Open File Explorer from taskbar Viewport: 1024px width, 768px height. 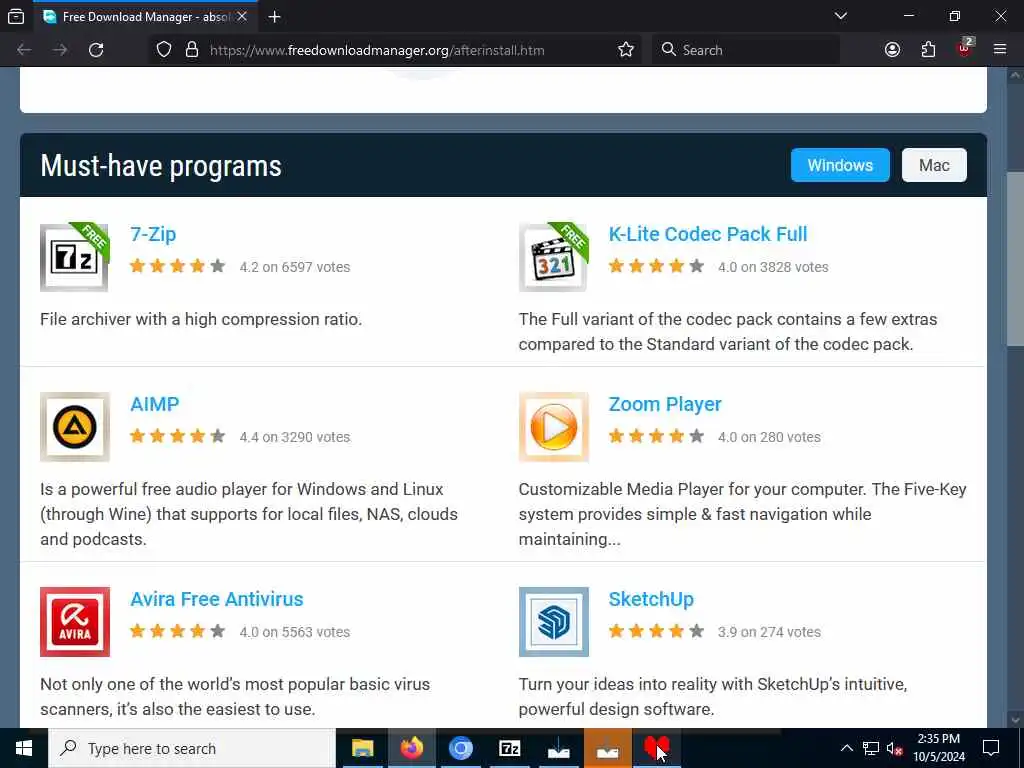pos(362,748)
